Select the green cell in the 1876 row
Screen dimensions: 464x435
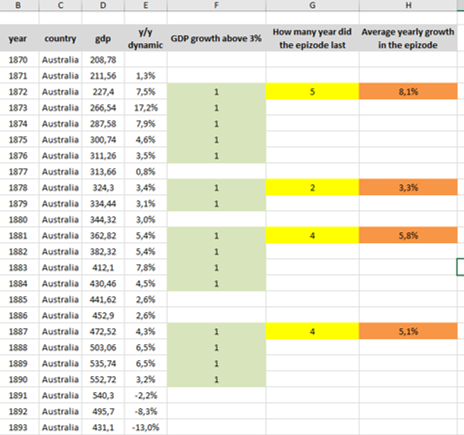coord(216,156)
